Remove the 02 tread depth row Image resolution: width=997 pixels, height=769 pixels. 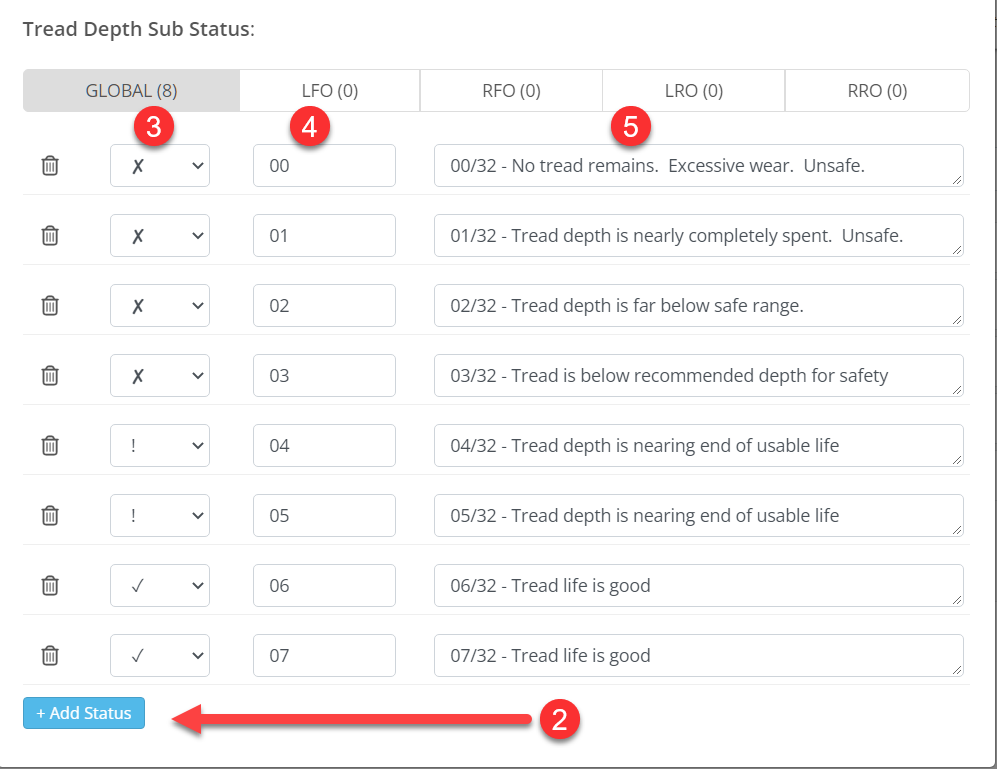[x=50, y=306]
